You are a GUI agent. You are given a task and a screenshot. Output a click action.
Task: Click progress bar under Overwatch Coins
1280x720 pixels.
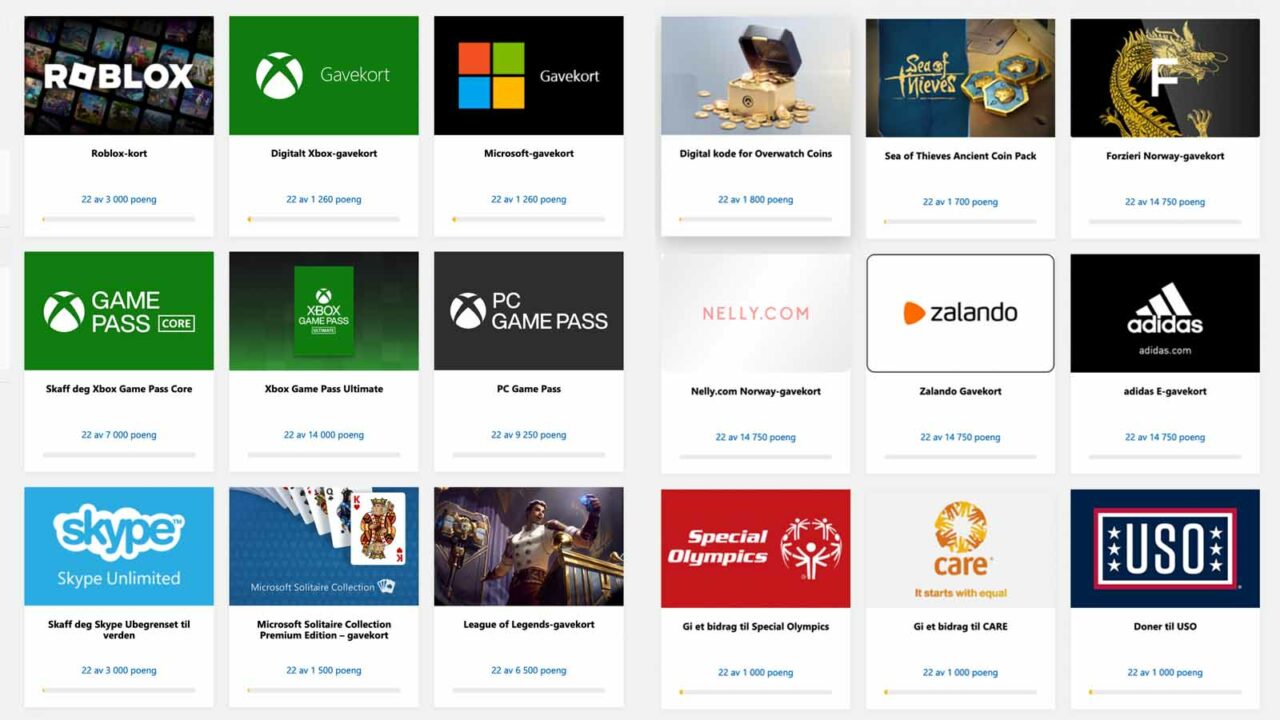click(x=756, y=219)
